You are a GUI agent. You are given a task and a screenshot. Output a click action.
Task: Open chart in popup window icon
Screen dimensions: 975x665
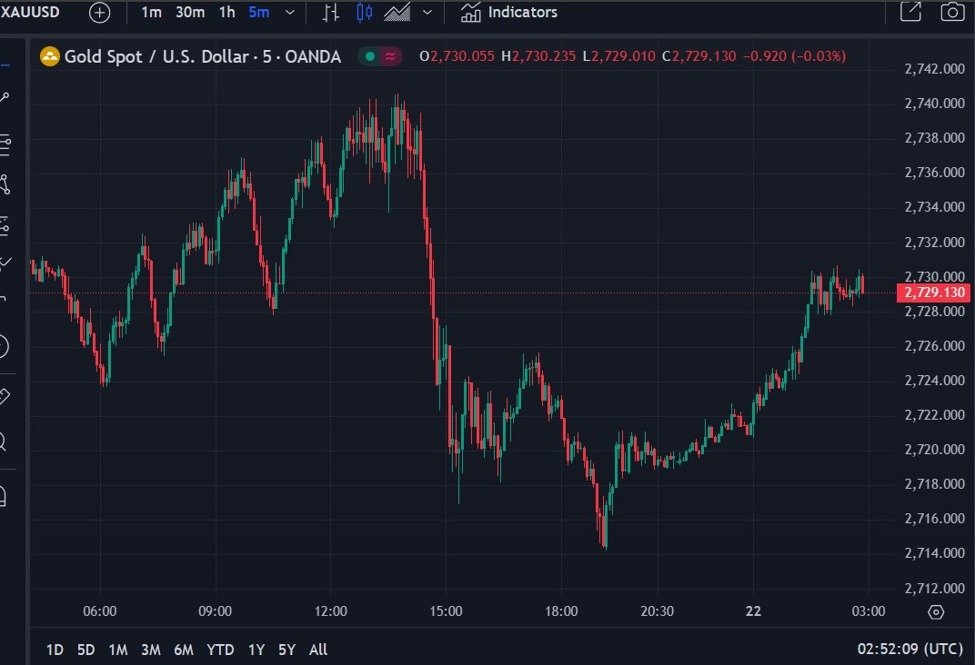[x=910, y=13]
